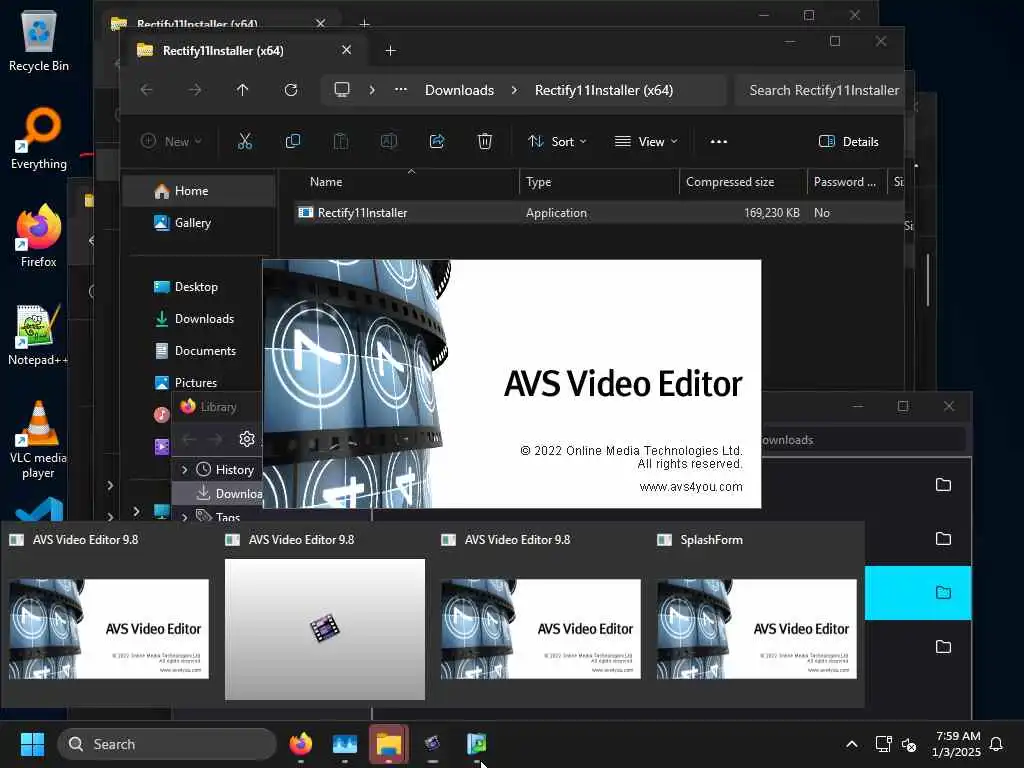Go up one folder level with the up arrow
The width and height of the screenshot is (1024, 768).
click(x=242, y=90)
